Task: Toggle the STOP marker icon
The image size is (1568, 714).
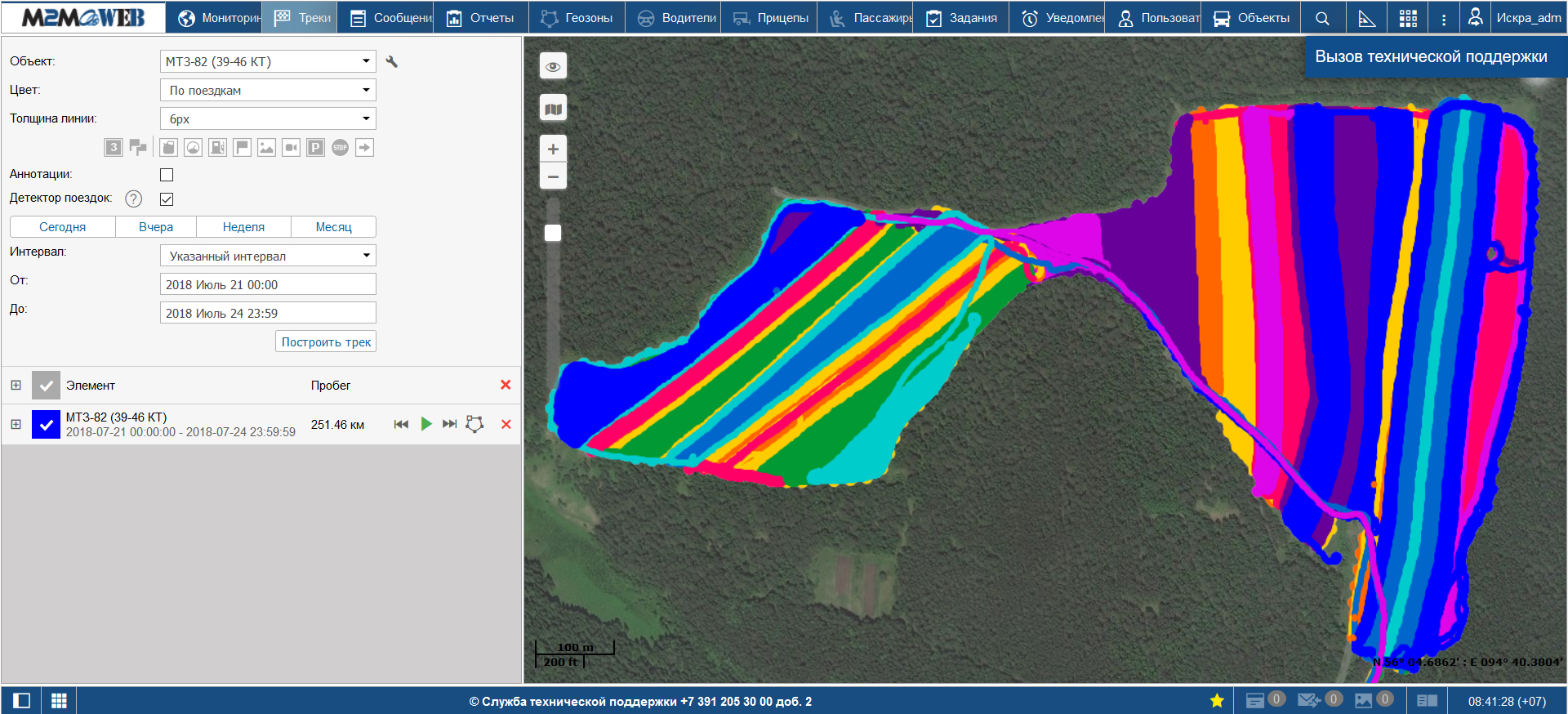Action: click(x=341, y=147)
